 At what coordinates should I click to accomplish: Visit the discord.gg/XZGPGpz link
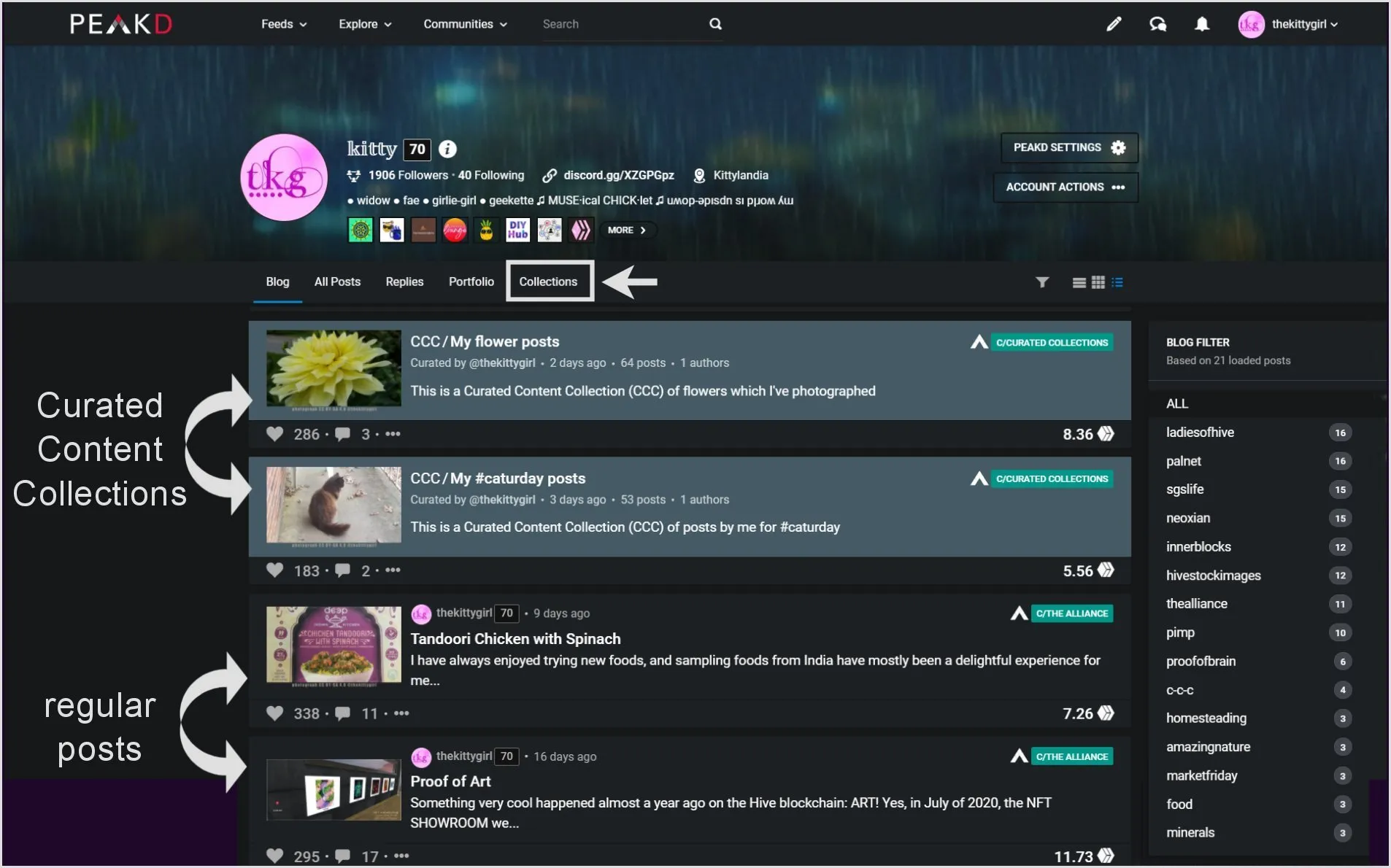click(618, 175)
